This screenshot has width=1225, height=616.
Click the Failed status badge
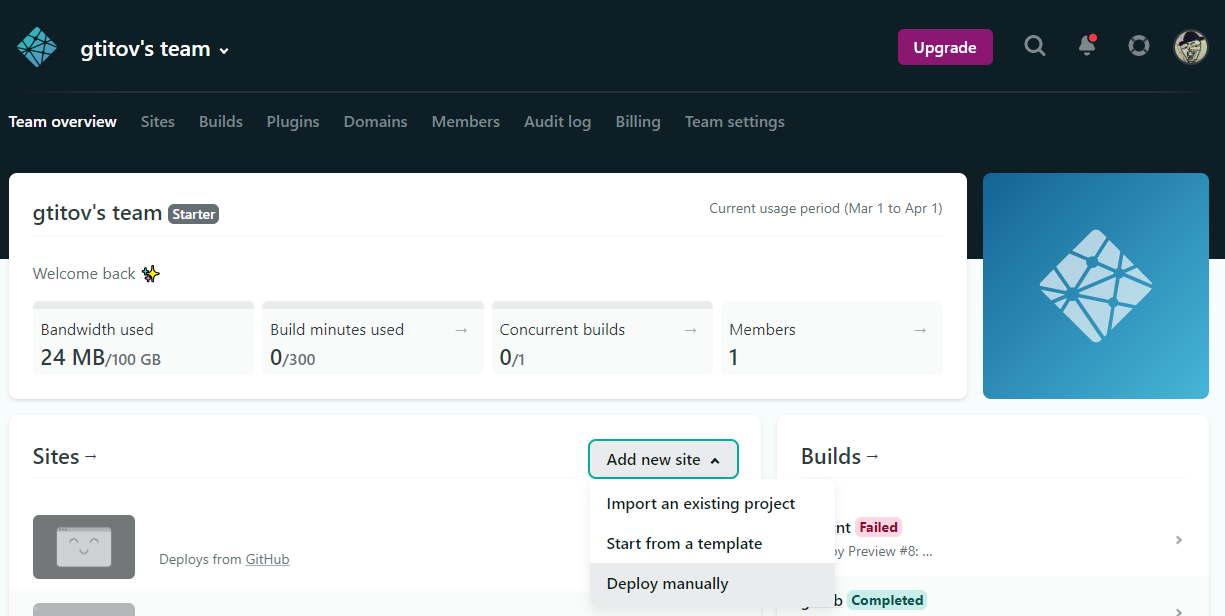[879, 527]
